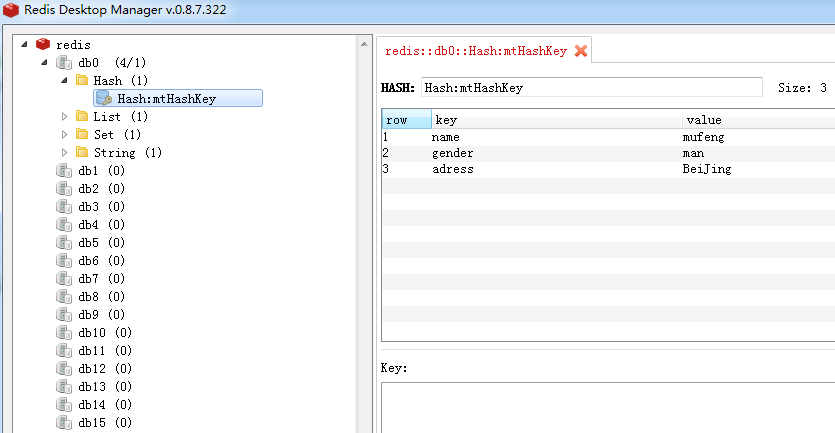Click the db12 database icon
The width and height of the screenshot is (835, 433).
[x=64, y=369]
